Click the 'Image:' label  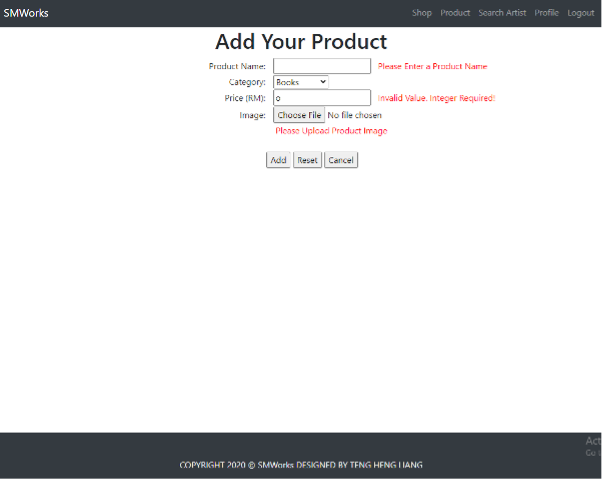[x=252, y=115]
